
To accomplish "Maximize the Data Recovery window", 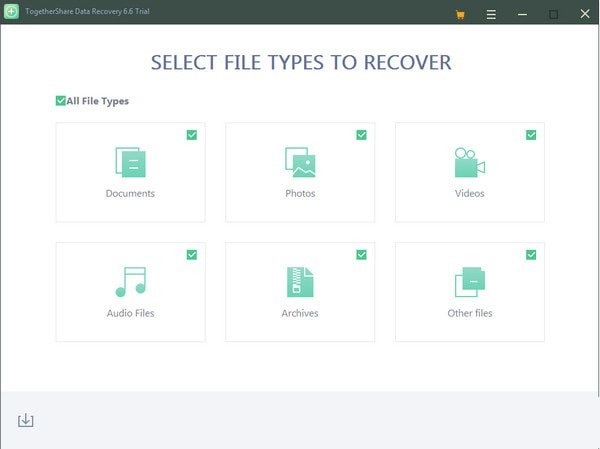I will [553, 15].
